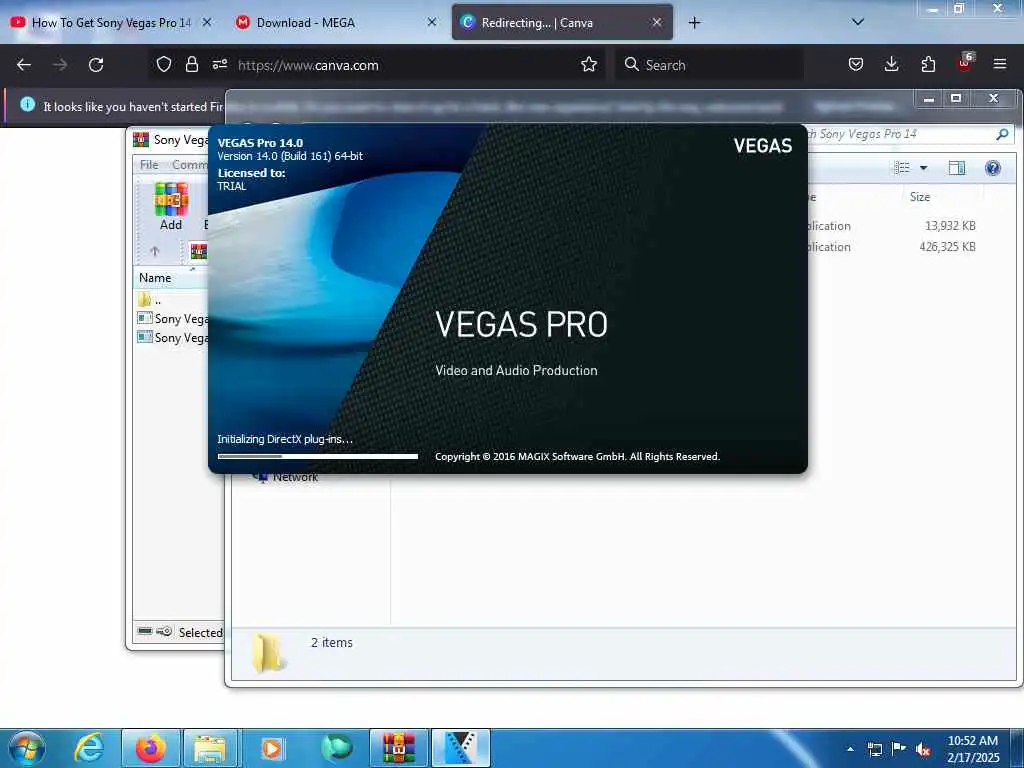Image resolution: width=1024 pixels, height=768 pixels.
Task: Open the site permissions icon
Action: [220, 64]
